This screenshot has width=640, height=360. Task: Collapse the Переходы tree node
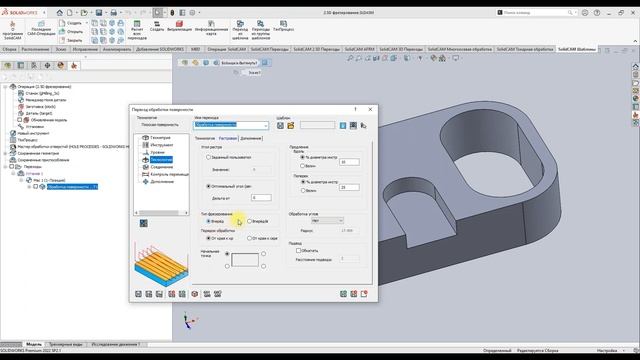pyautogui.click(x=5, y=167)
